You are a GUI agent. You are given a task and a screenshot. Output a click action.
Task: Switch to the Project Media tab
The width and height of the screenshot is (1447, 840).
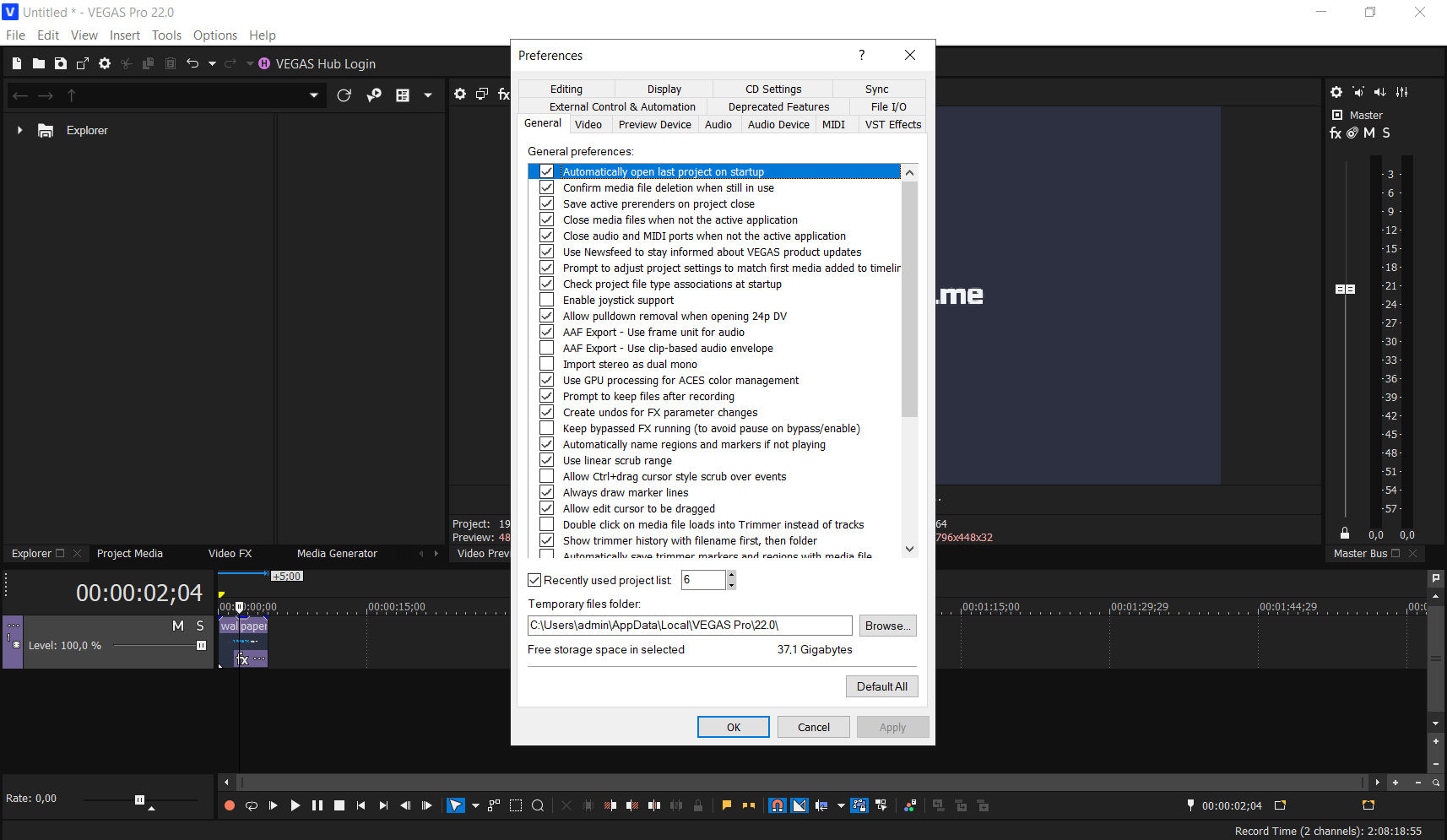pos(130,554)
